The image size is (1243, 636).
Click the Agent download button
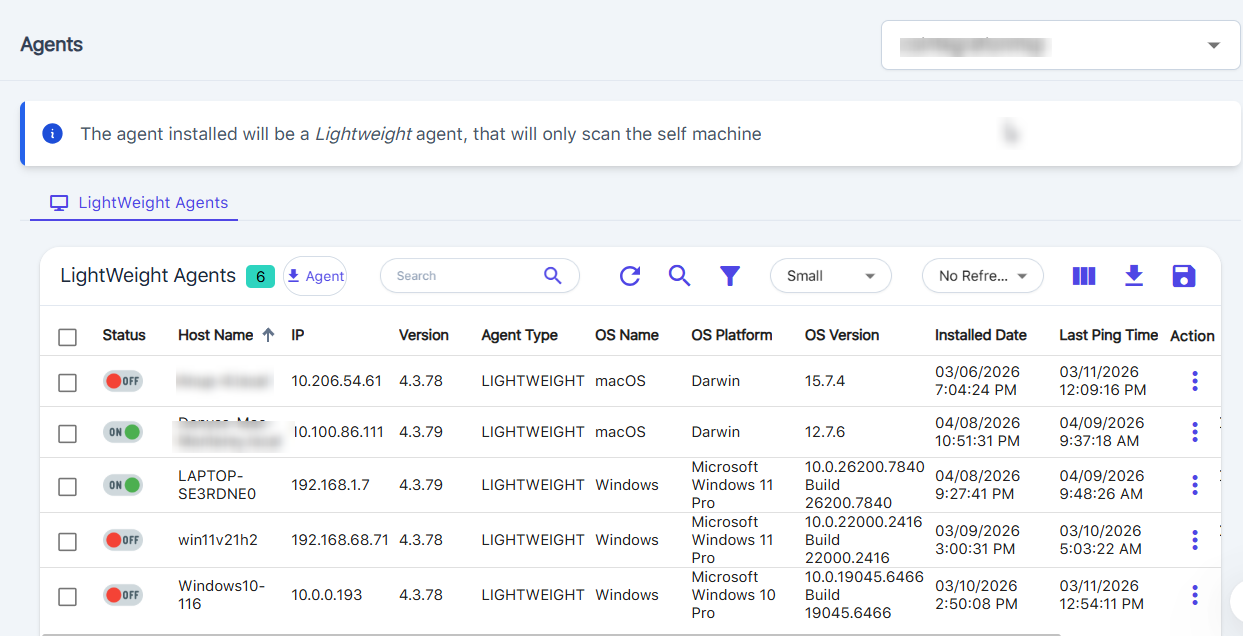click(315, 276)
